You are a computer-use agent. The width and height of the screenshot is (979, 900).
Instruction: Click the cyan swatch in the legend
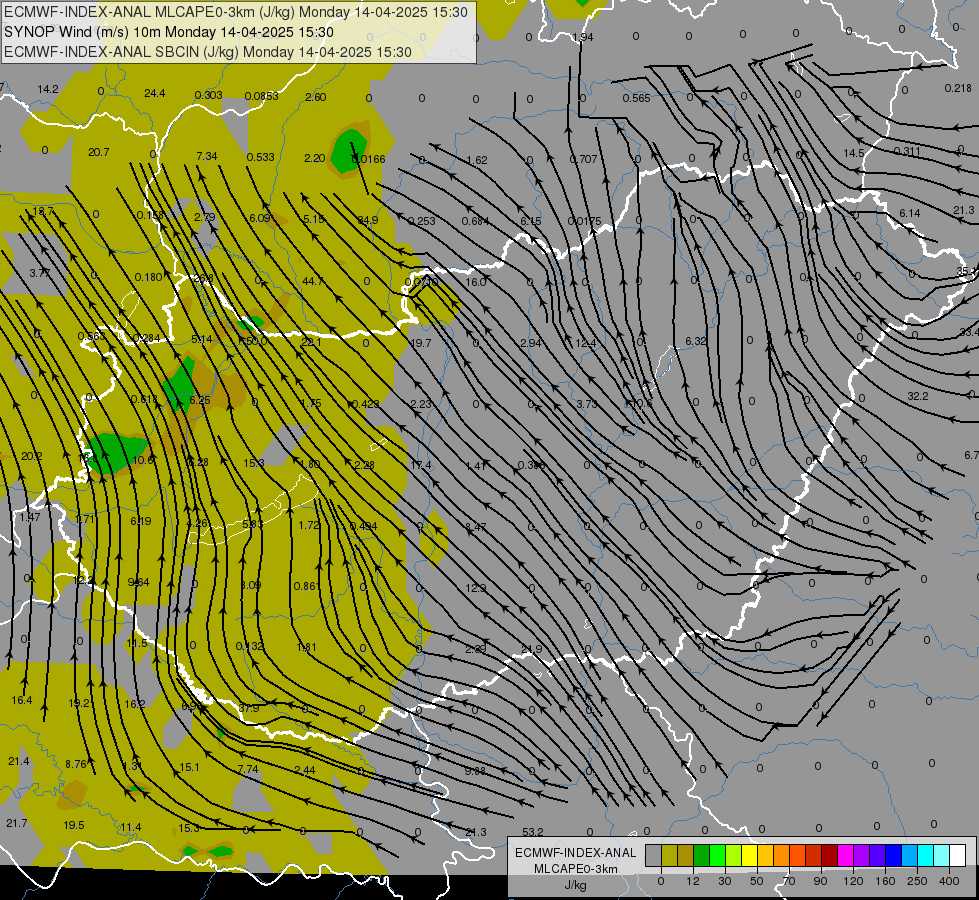926,855
